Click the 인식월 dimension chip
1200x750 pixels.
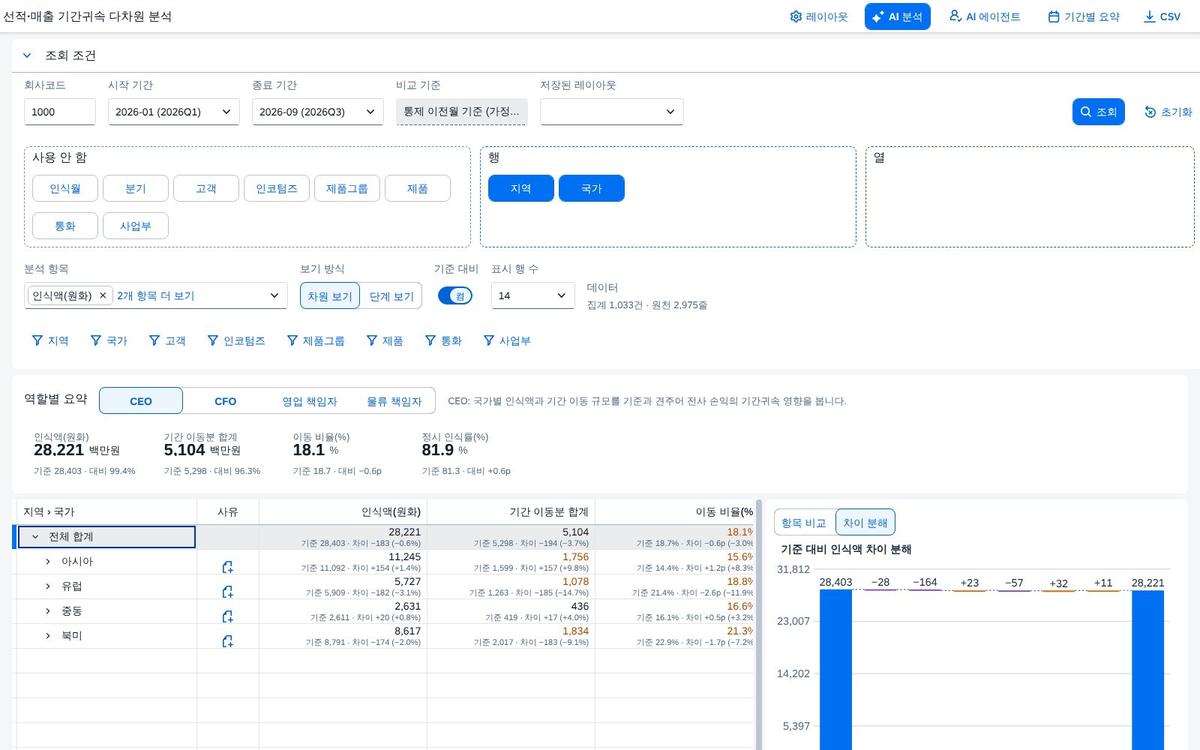[65, 188]
